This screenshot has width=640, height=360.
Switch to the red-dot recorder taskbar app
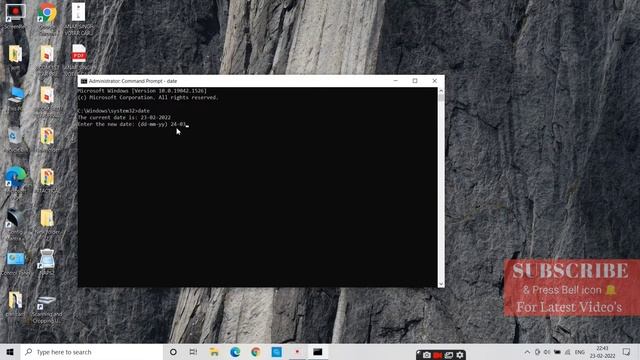coord(297,352)
